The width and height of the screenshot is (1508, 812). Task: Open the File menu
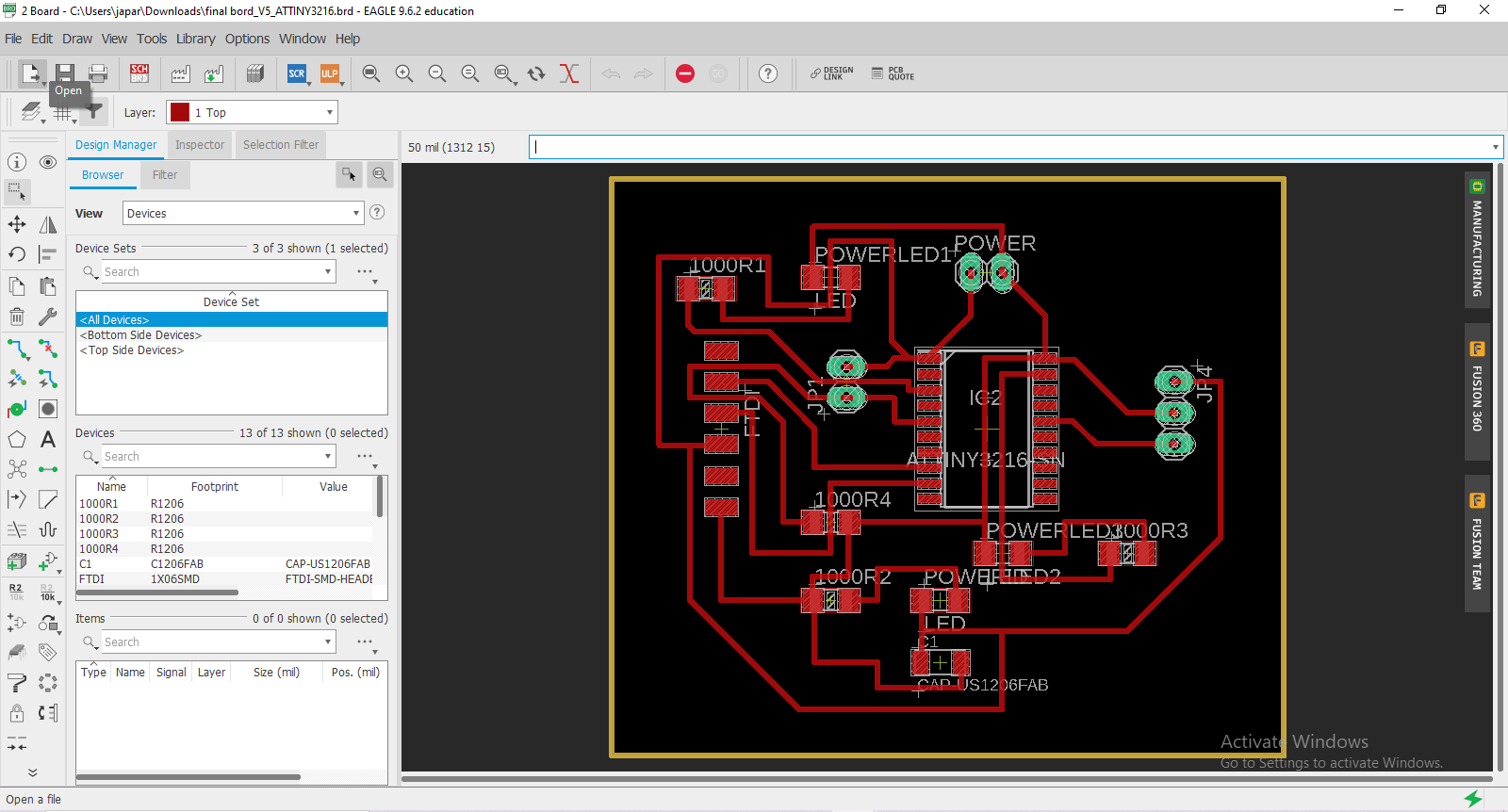[x=13, y=39]
